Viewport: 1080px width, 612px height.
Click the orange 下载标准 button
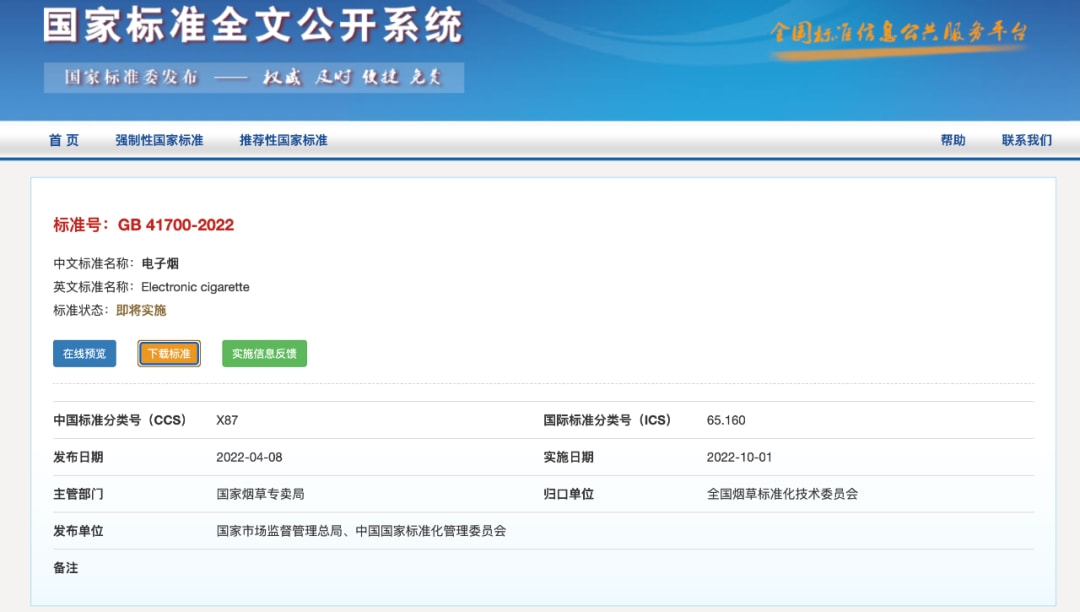click(x=169, y=354)
